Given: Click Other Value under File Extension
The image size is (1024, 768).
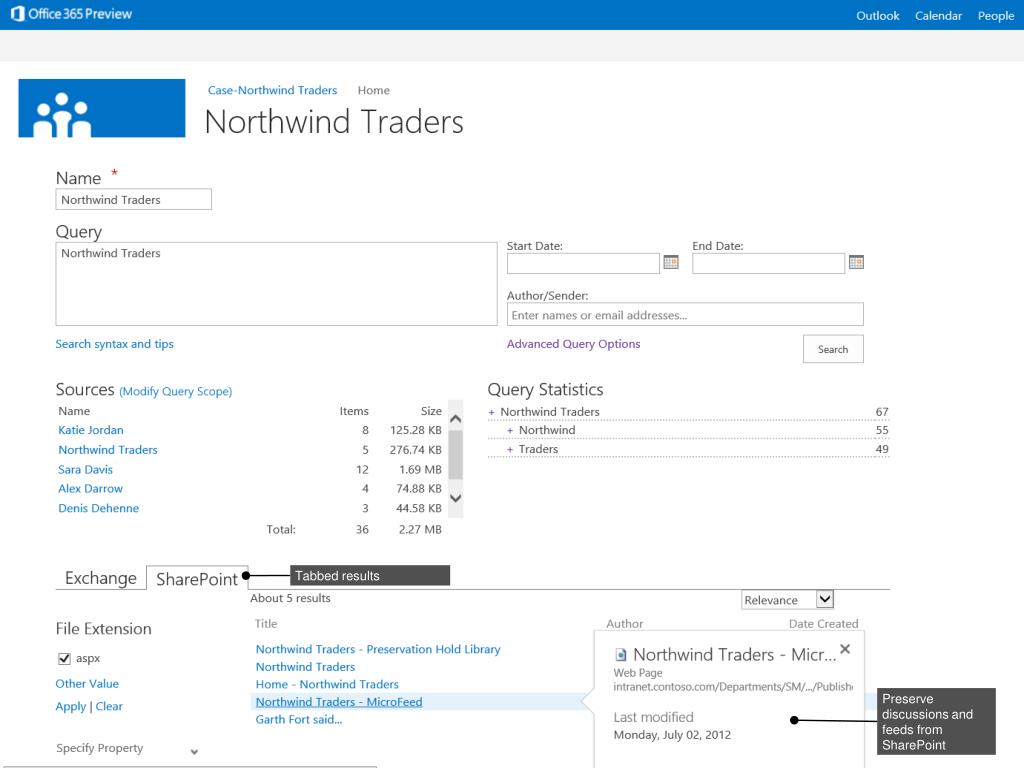Looking at the screenshot, I should tap(87, 683).
